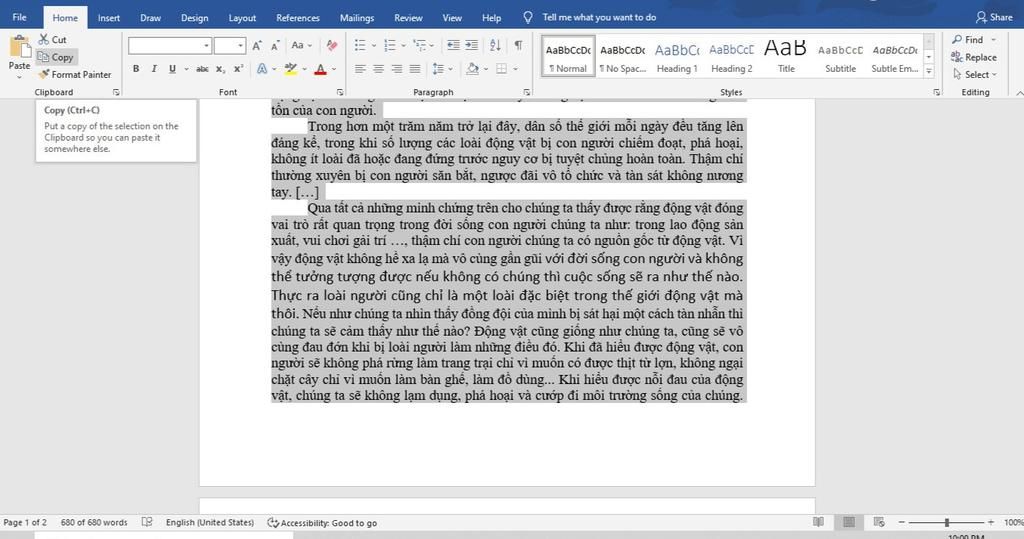Apply yellow text highlight color

pos(291,69)
